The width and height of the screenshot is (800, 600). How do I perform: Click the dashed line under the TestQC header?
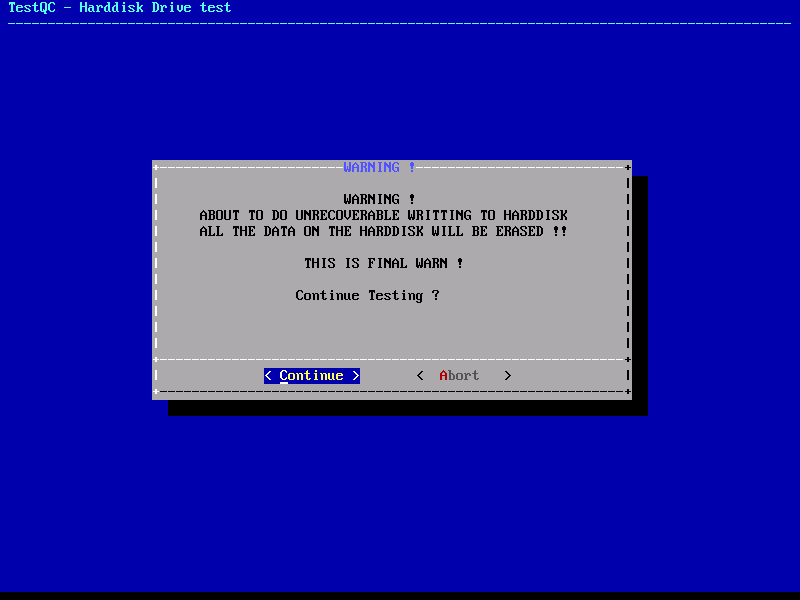400,22
